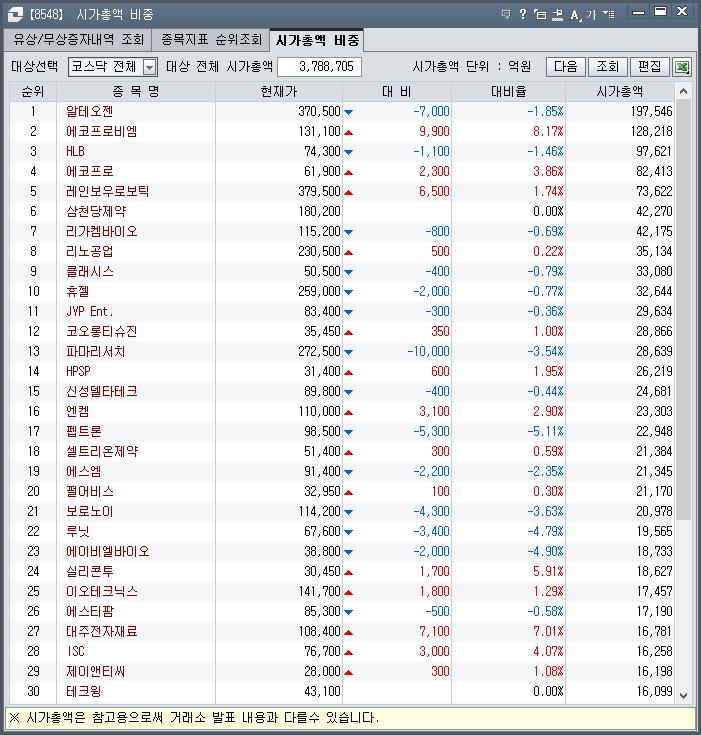Select stock ISC
Screen dimensions: 701x735
76,652
